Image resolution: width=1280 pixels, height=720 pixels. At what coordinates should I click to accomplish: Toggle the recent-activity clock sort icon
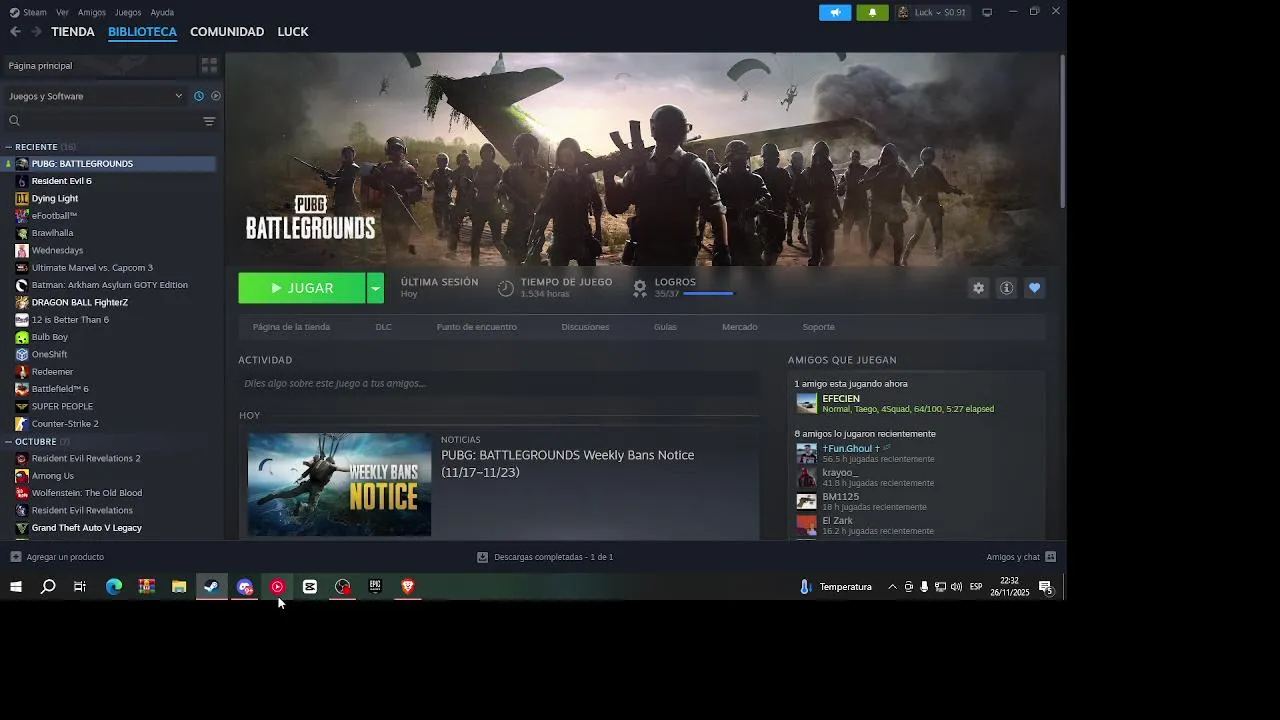click(199, 96)
